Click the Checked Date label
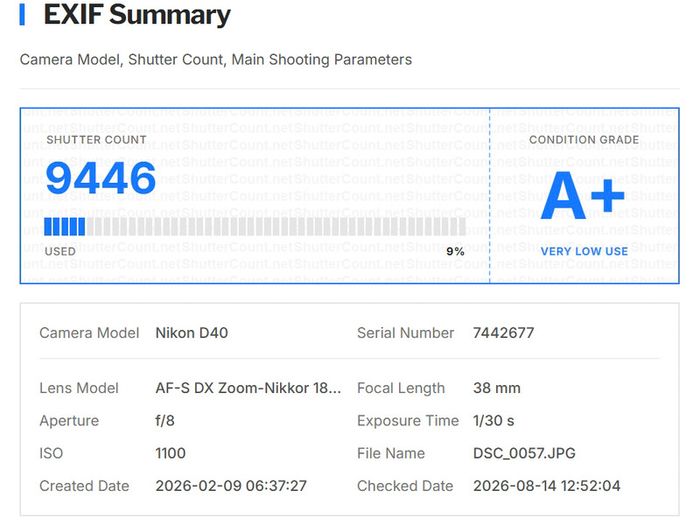Image resolution: width=700 pixels, height=525 pixels. [x=405, y=486]
